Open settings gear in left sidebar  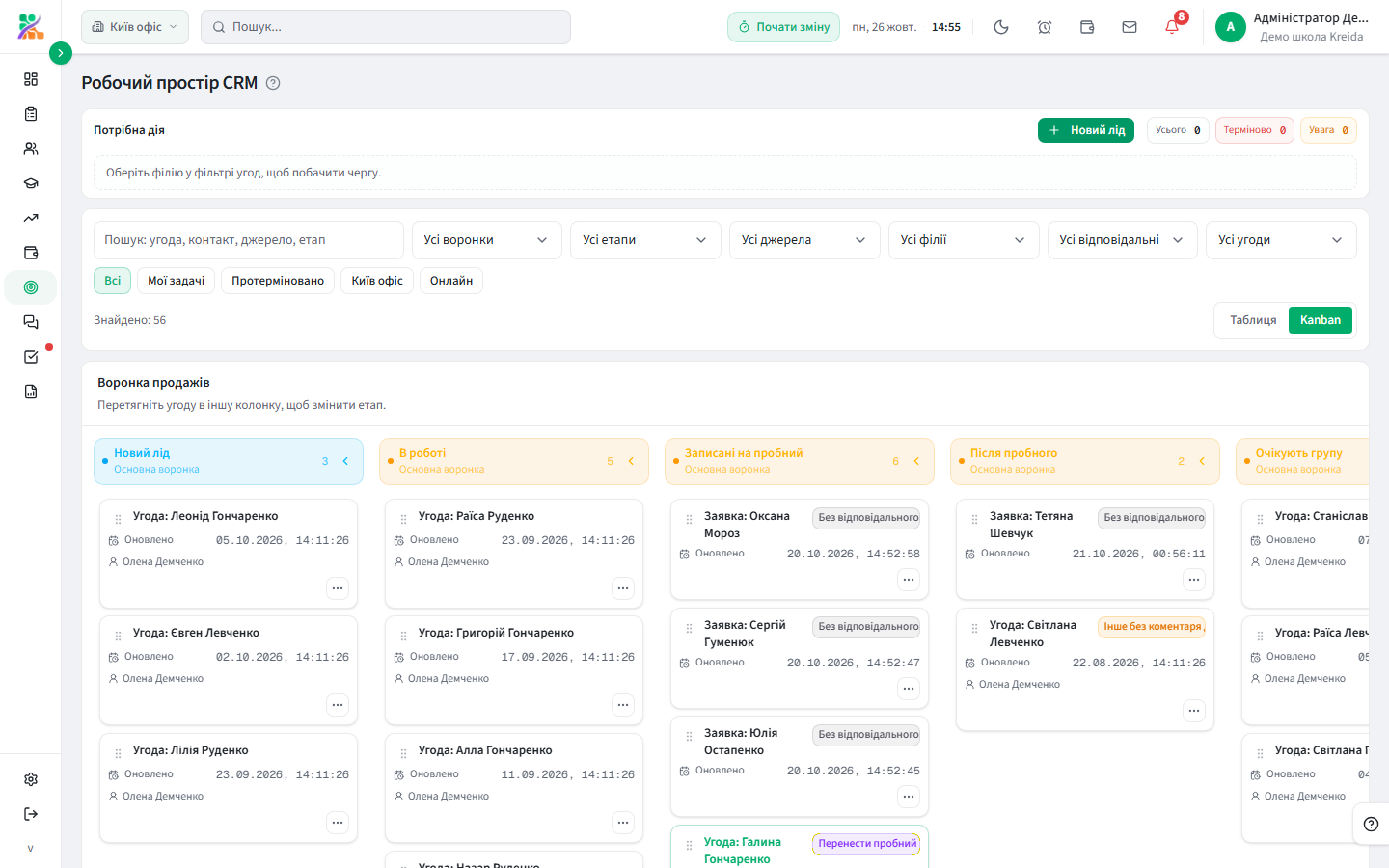(x=31, y=779)
